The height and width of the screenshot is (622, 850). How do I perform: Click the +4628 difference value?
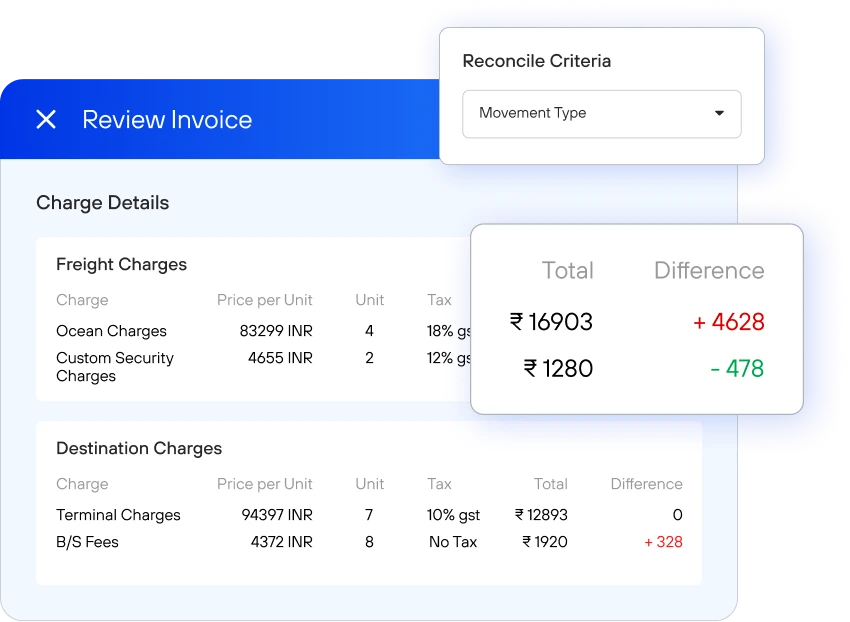[727, 322]
